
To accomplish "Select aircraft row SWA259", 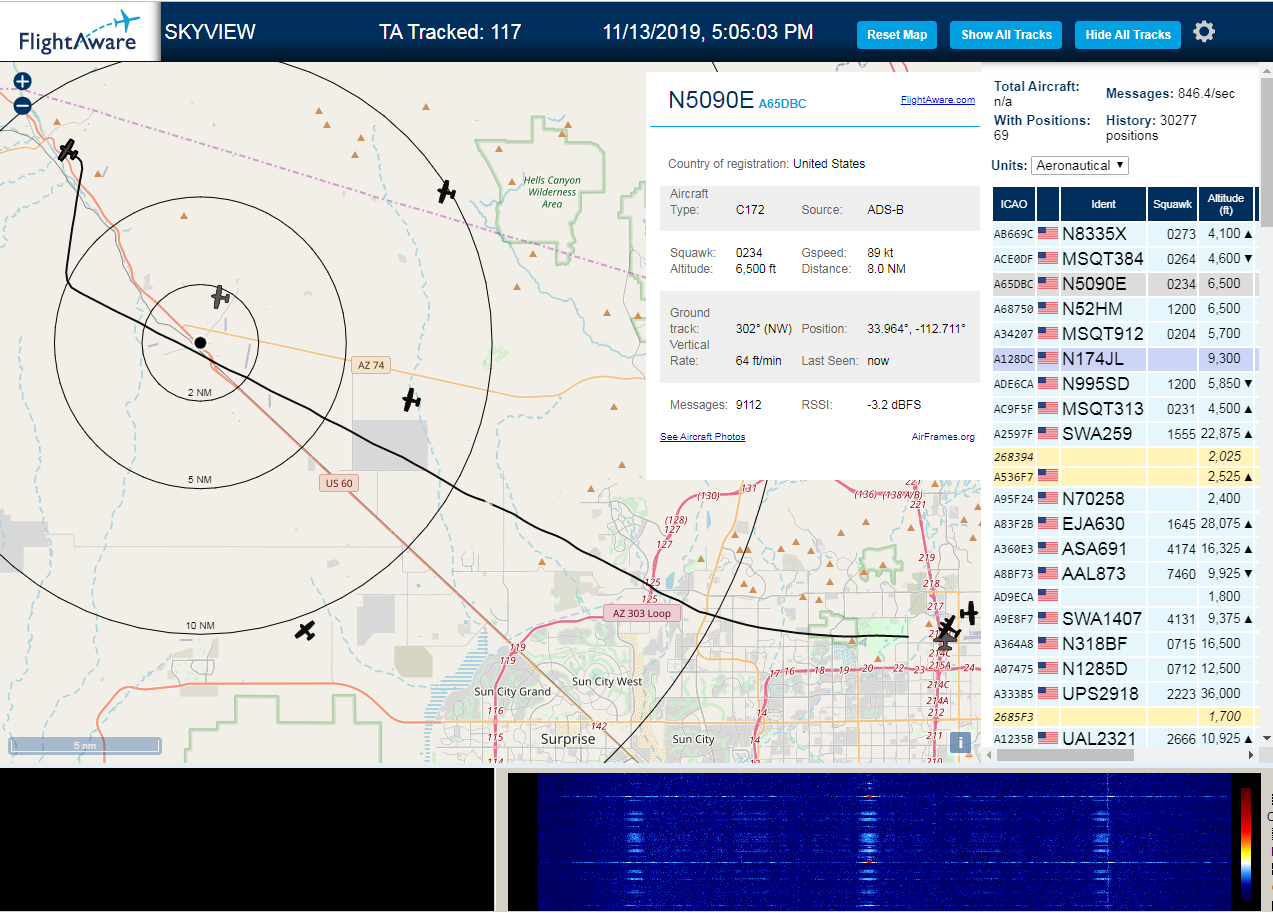I will point(1125,434).
